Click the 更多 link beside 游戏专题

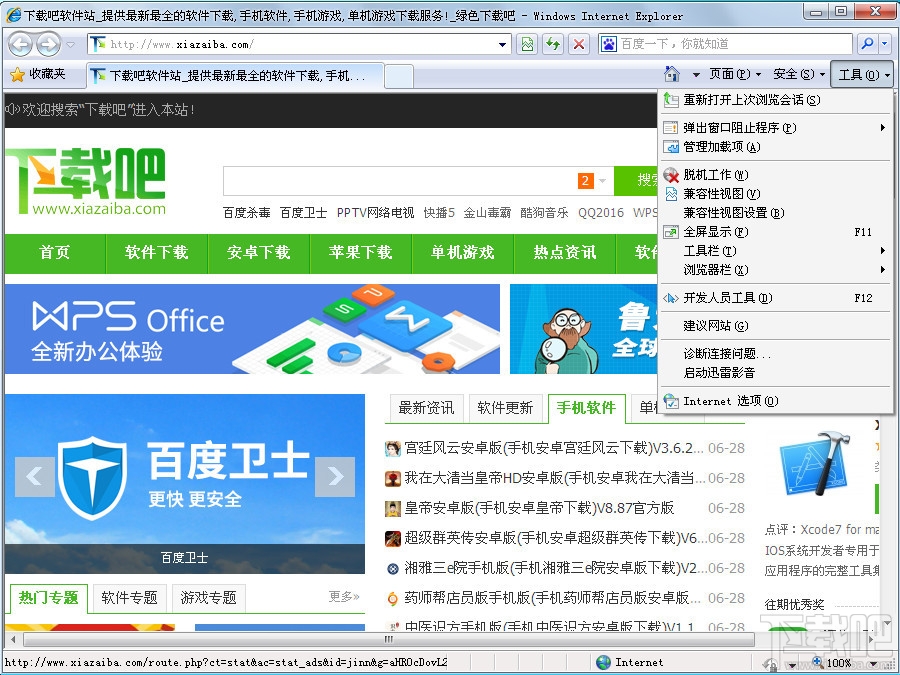[341, 597]
